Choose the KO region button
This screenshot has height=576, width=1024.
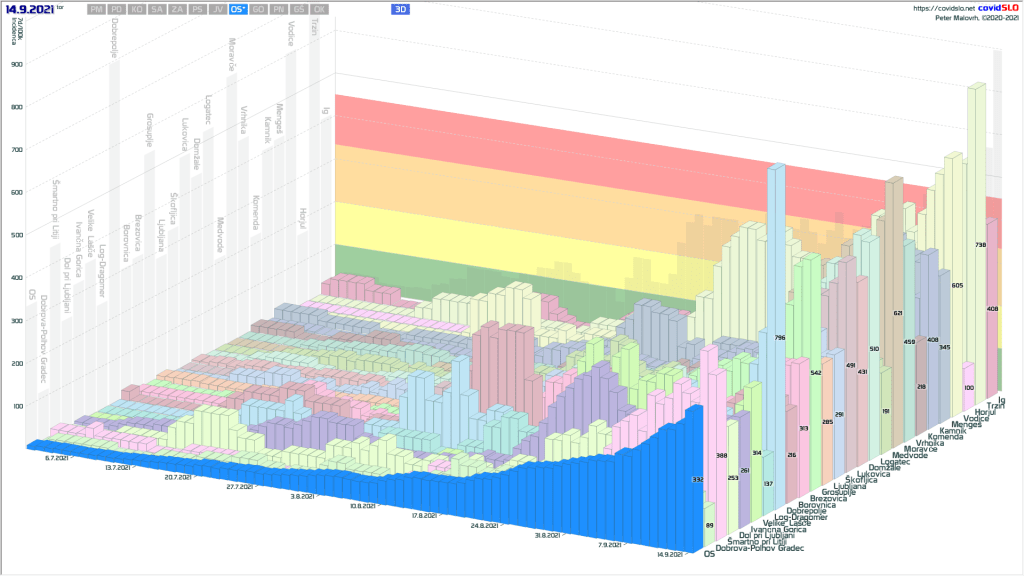pos(137,8)
